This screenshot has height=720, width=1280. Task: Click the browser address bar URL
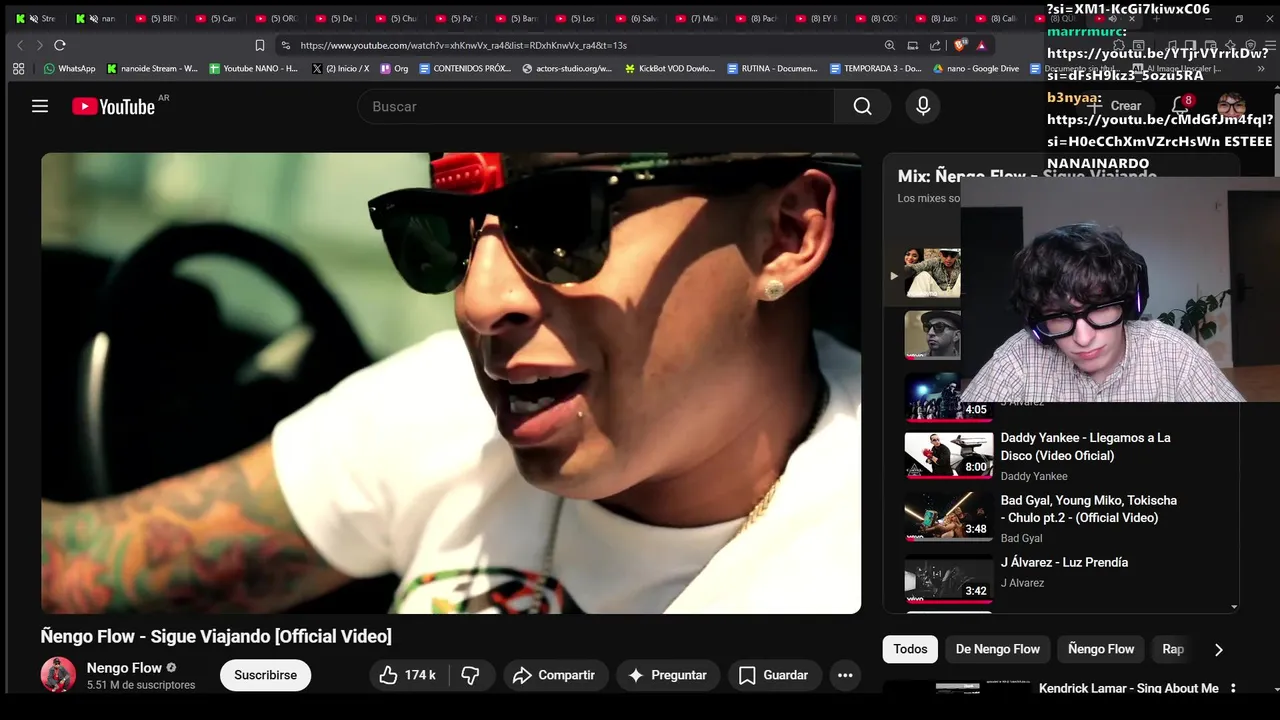point(464,45)
